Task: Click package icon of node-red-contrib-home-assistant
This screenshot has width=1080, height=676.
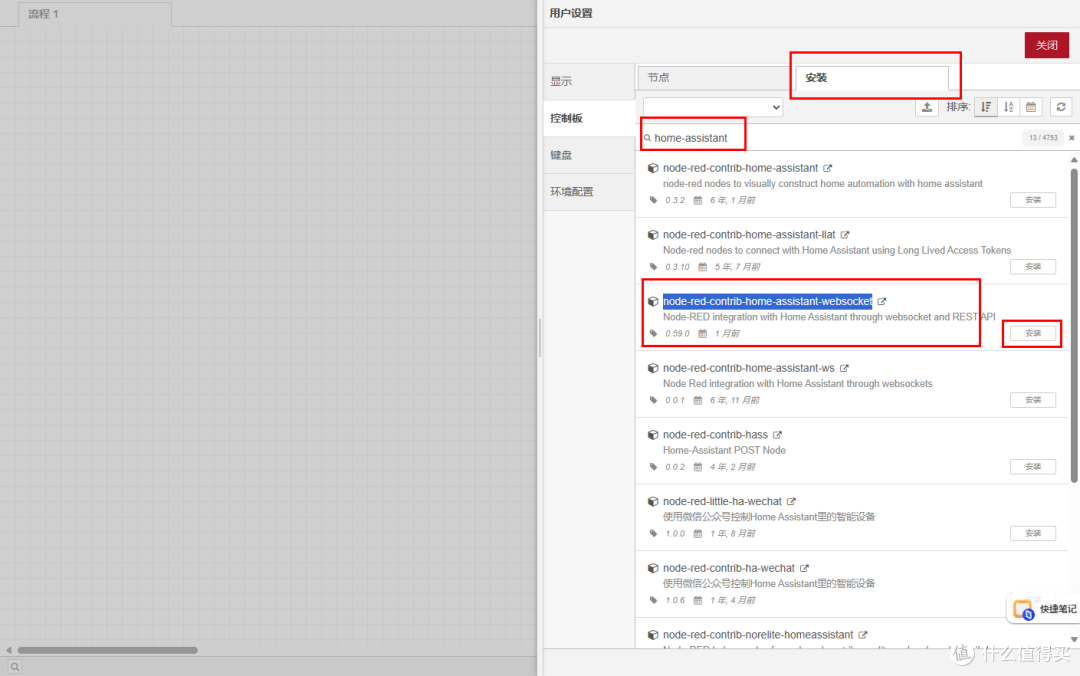Action: tap(653, 168)
